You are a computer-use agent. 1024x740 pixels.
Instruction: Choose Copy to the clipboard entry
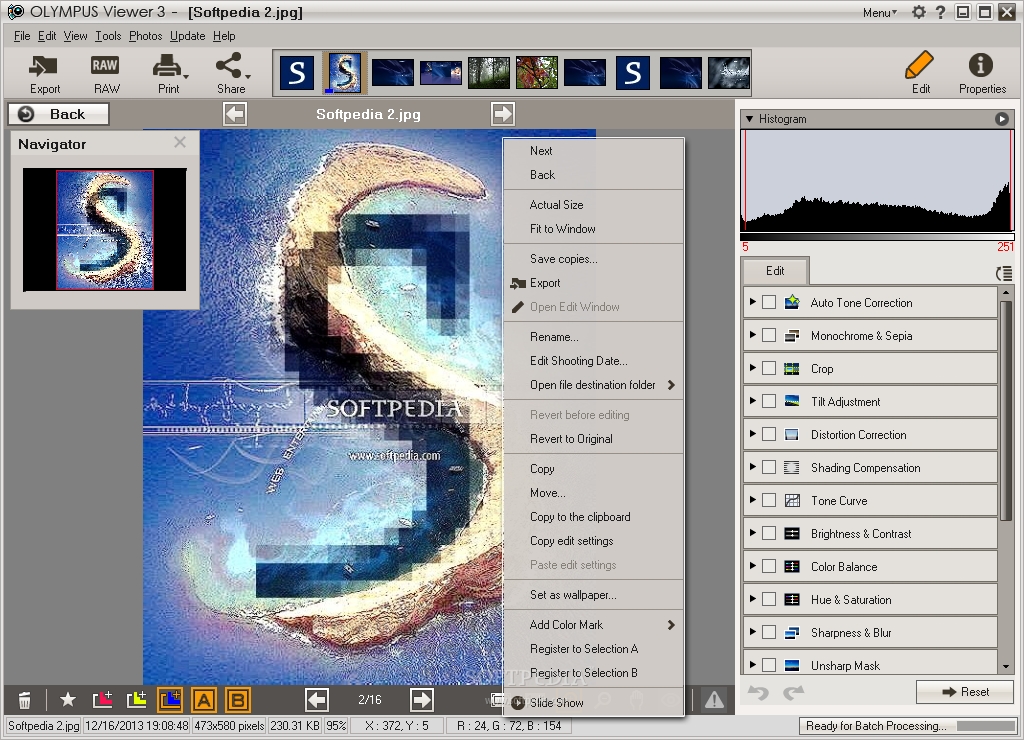594,517
